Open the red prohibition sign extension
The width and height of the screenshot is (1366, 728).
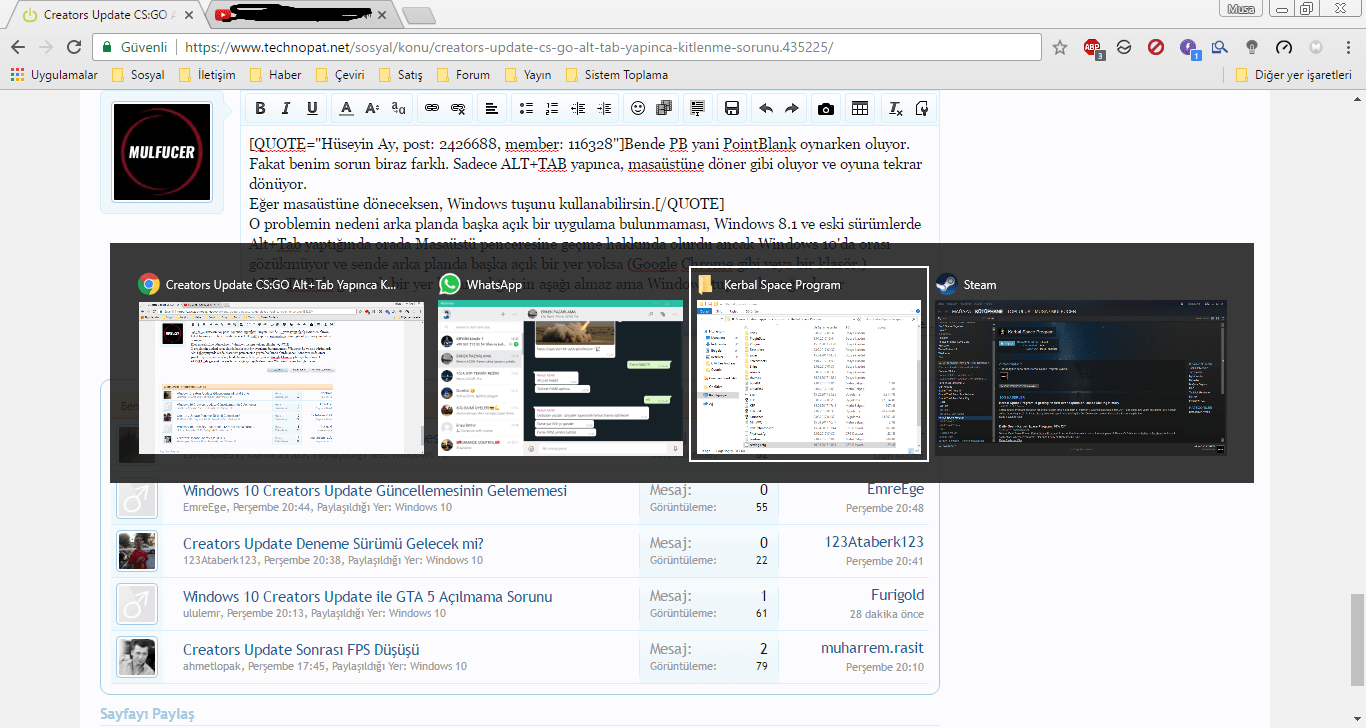point(1155,47)
